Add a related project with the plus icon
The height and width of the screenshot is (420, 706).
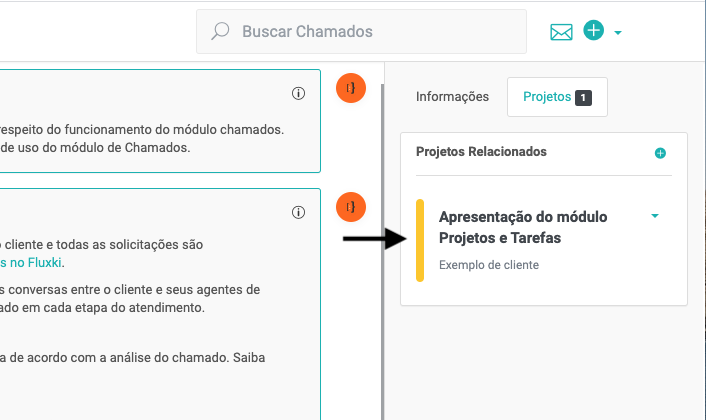[x=660, y=153]
